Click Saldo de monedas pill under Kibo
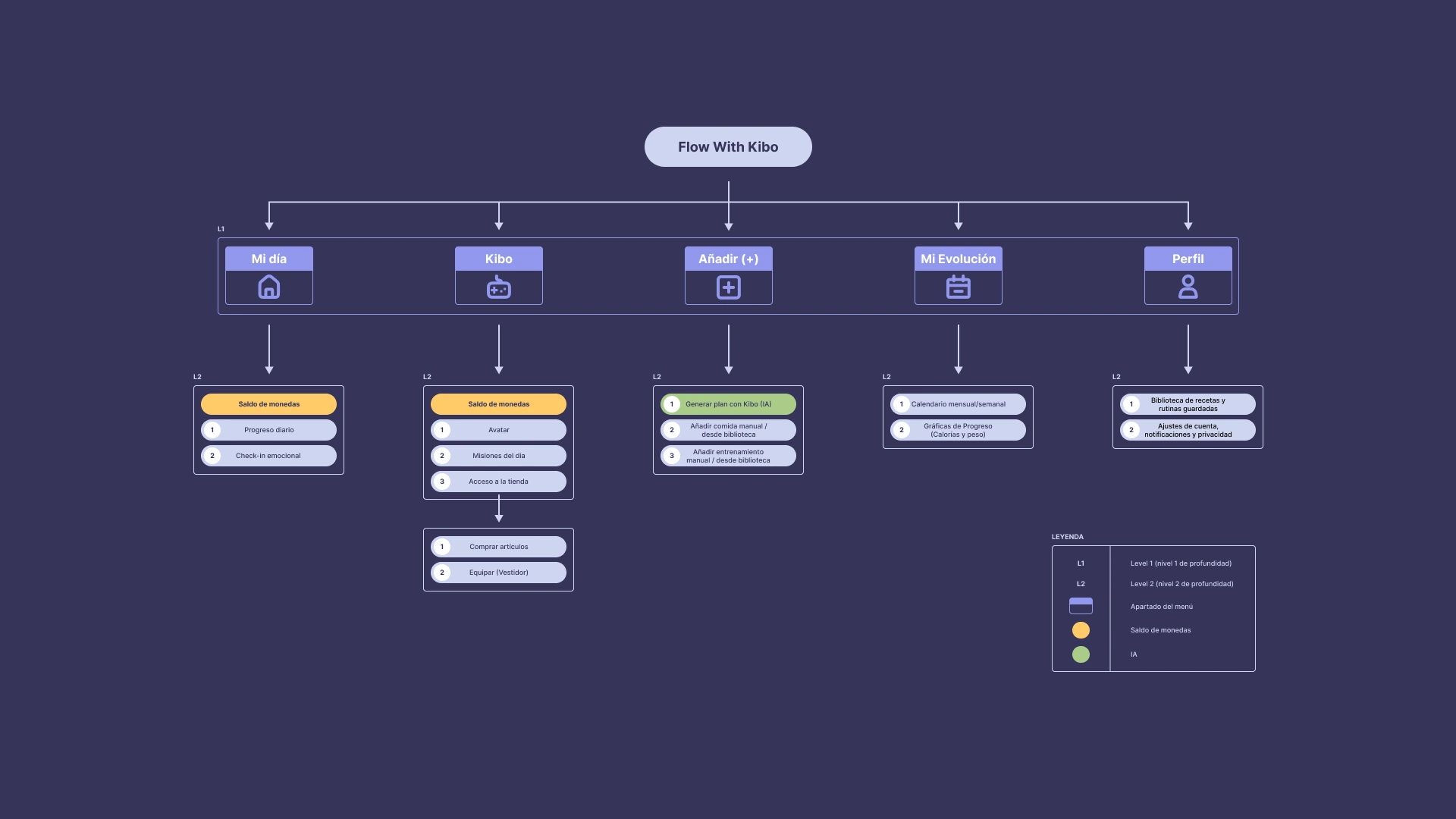This screenshot has height=819, width=1456. (499, 404)
